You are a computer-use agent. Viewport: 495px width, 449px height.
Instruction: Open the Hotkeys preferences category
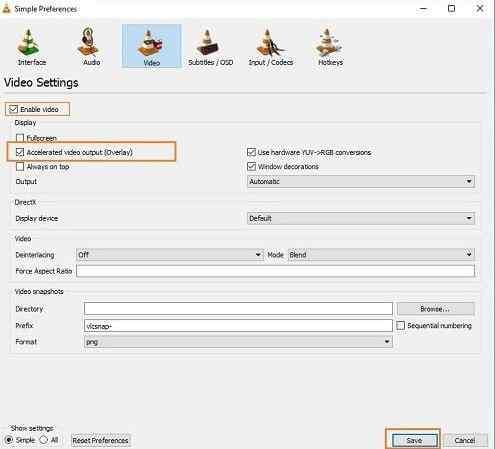pyautogui.click(x=330, y=47)
